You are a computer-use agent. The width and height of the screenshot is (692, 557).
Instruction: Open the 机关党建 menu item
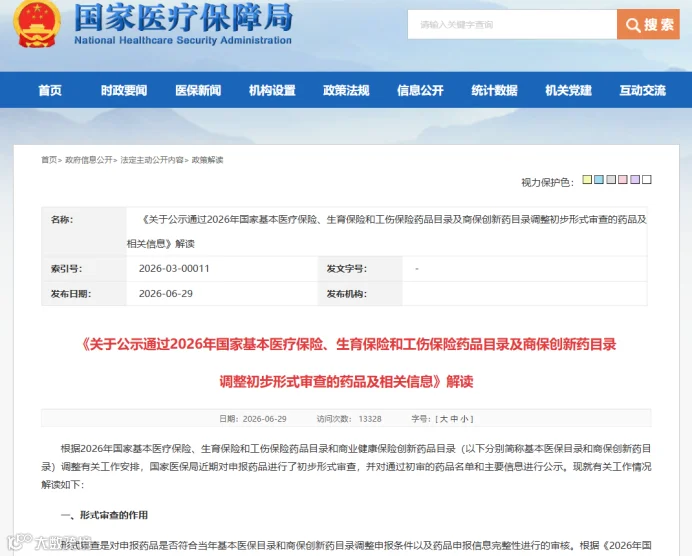[x=568, y=90]
